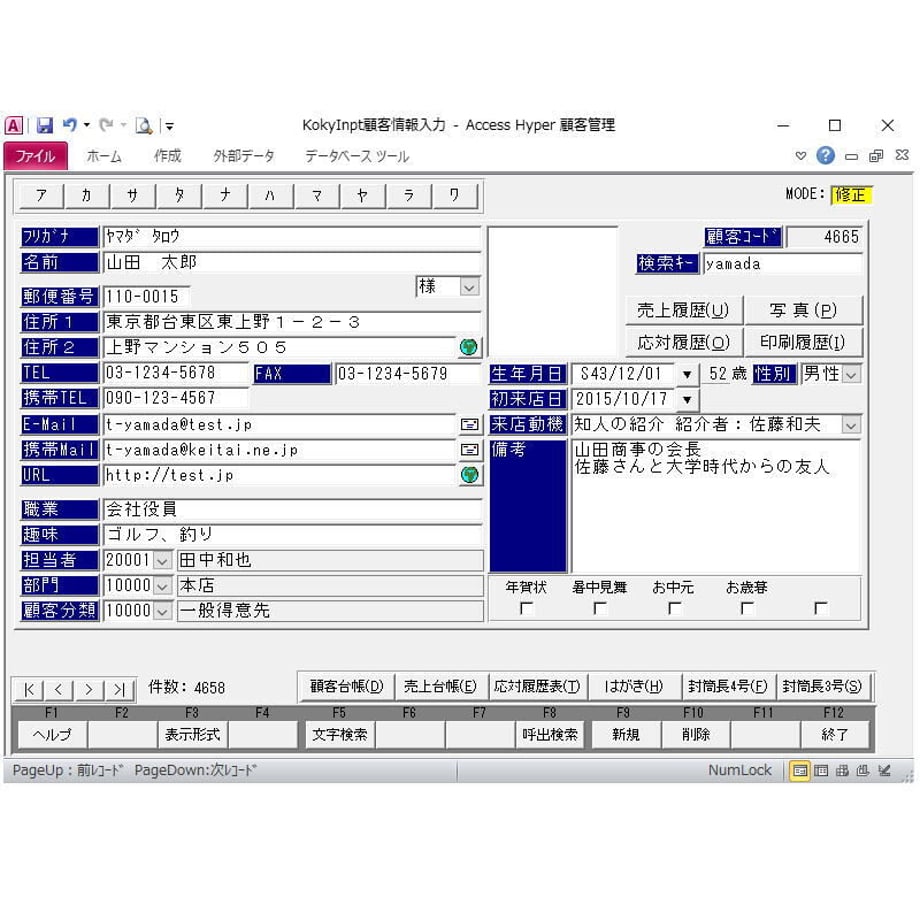Click the mail icon next to E-Mail field
The width and height of the screenshot is (920, 920).
(x=469, y=424)
